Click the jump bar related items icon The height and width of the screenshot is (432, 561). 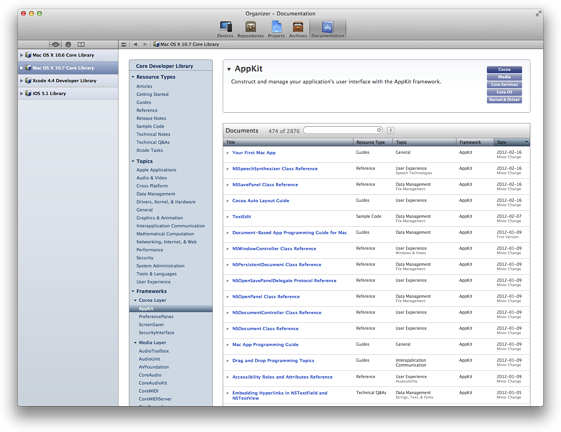124,44
